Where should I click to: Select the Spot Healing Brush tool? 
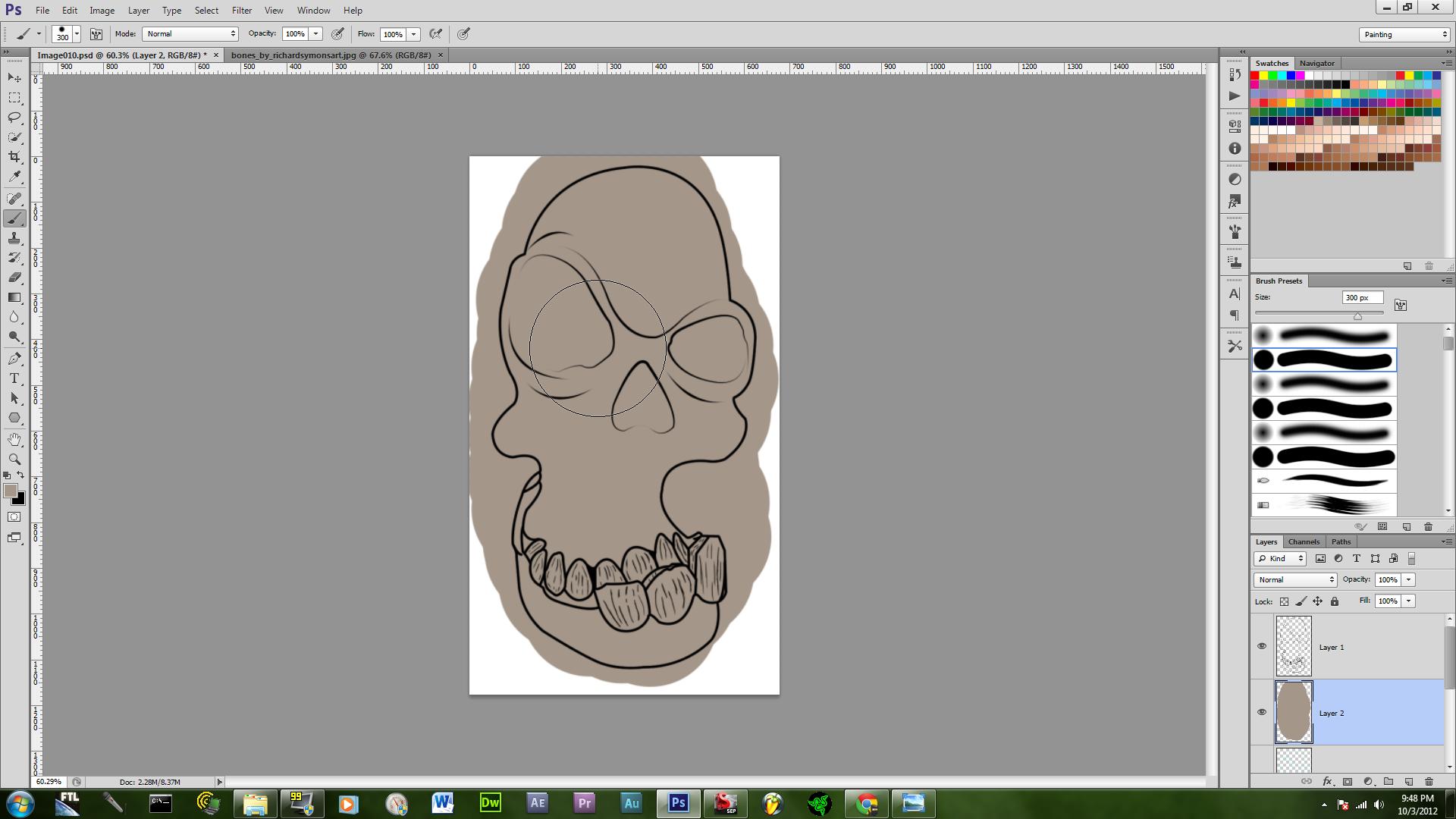tap(14, 199)
